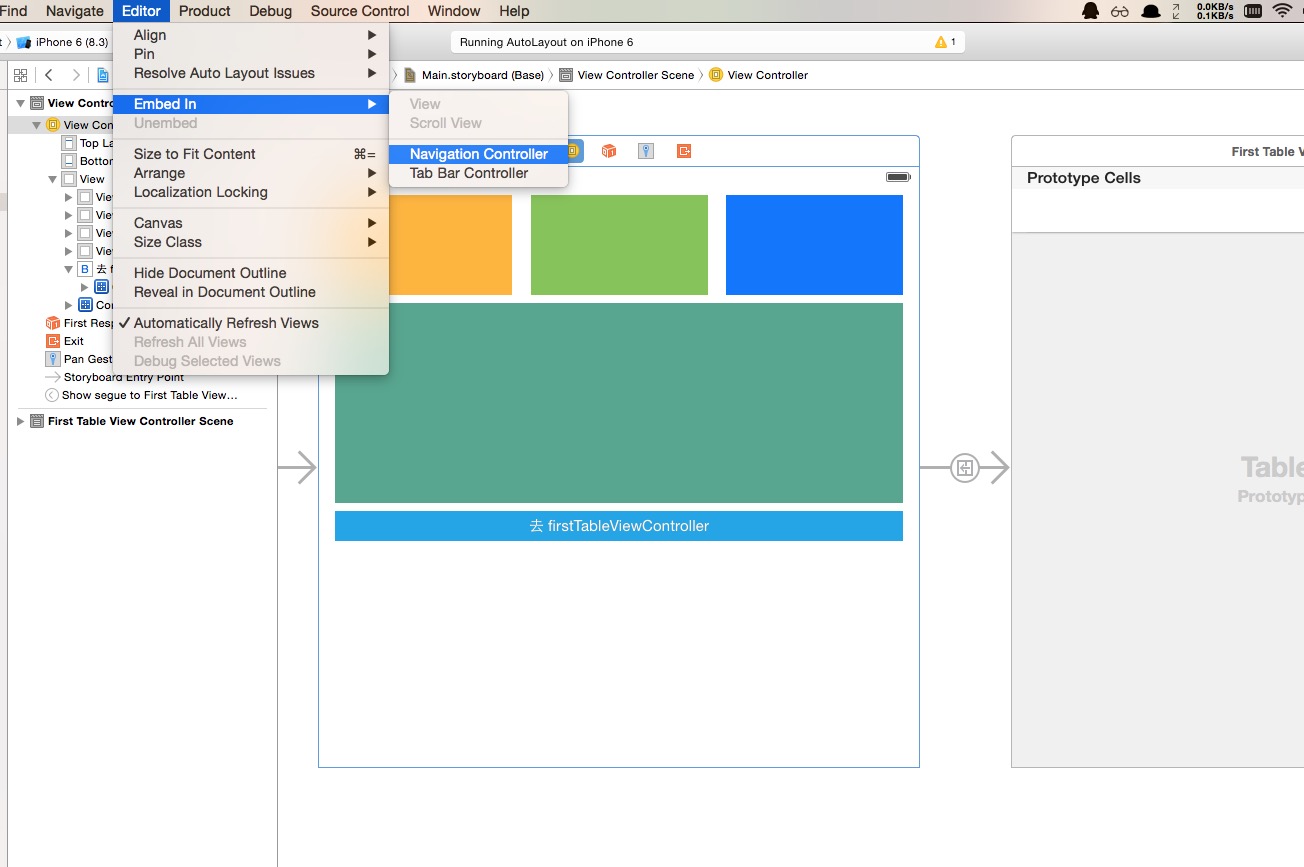Click the hat icon in the menu bar
This screenshot has width=1304, height=867.
1151,11
